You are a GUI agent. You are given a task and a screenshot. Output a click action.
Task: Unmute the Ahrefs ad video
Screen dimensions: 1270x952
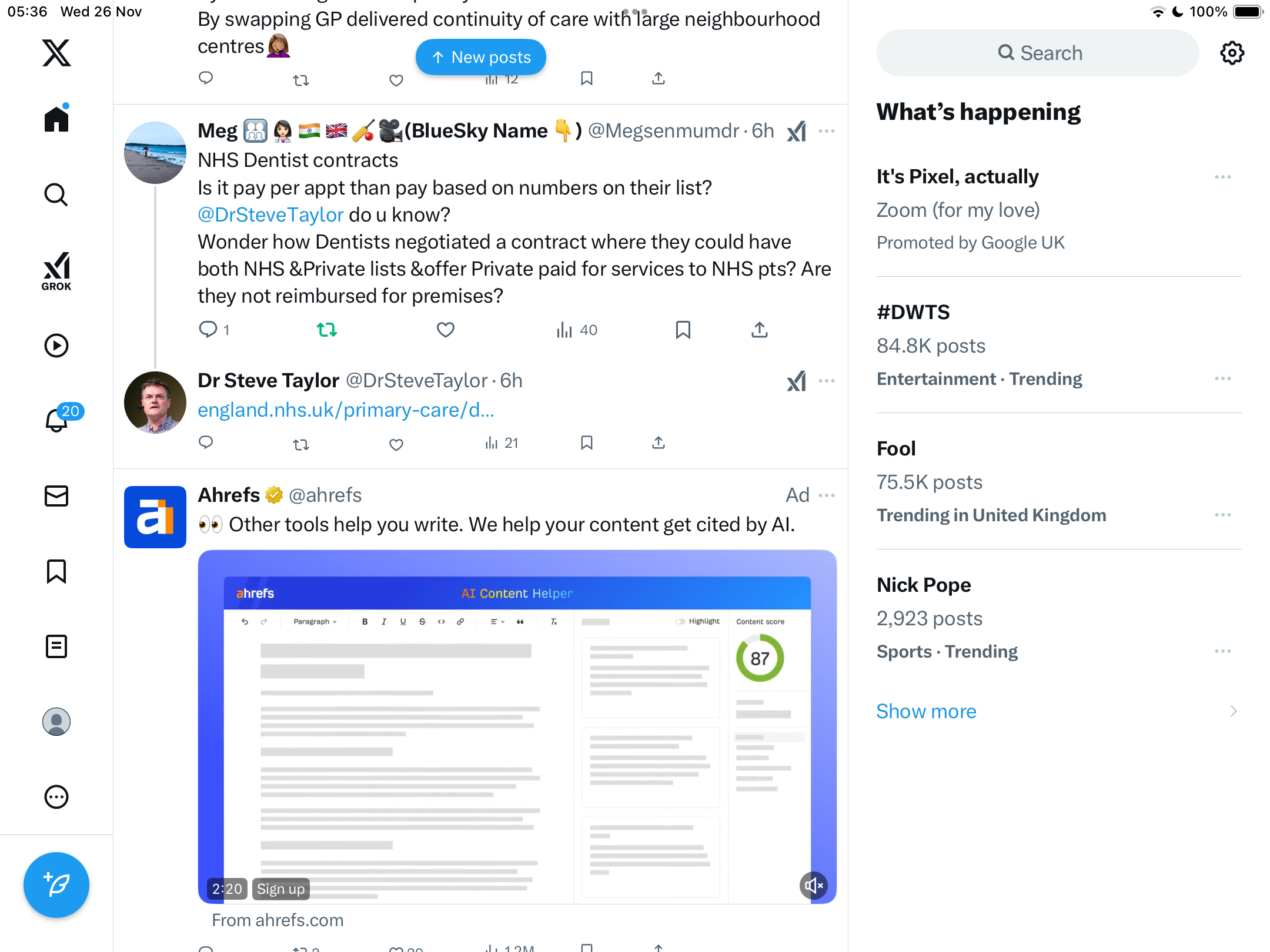pyautogui.click(x=814, y=885)
